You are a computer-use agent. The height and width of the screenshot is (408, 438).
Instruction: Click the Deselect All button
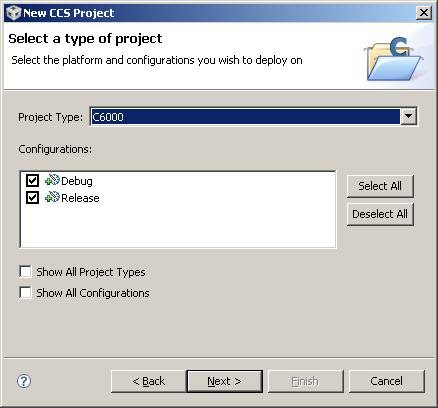380,214
